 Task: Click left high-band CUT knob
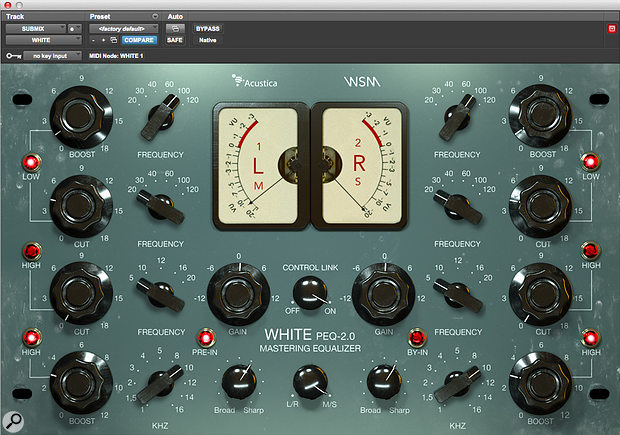pos(81,293)
